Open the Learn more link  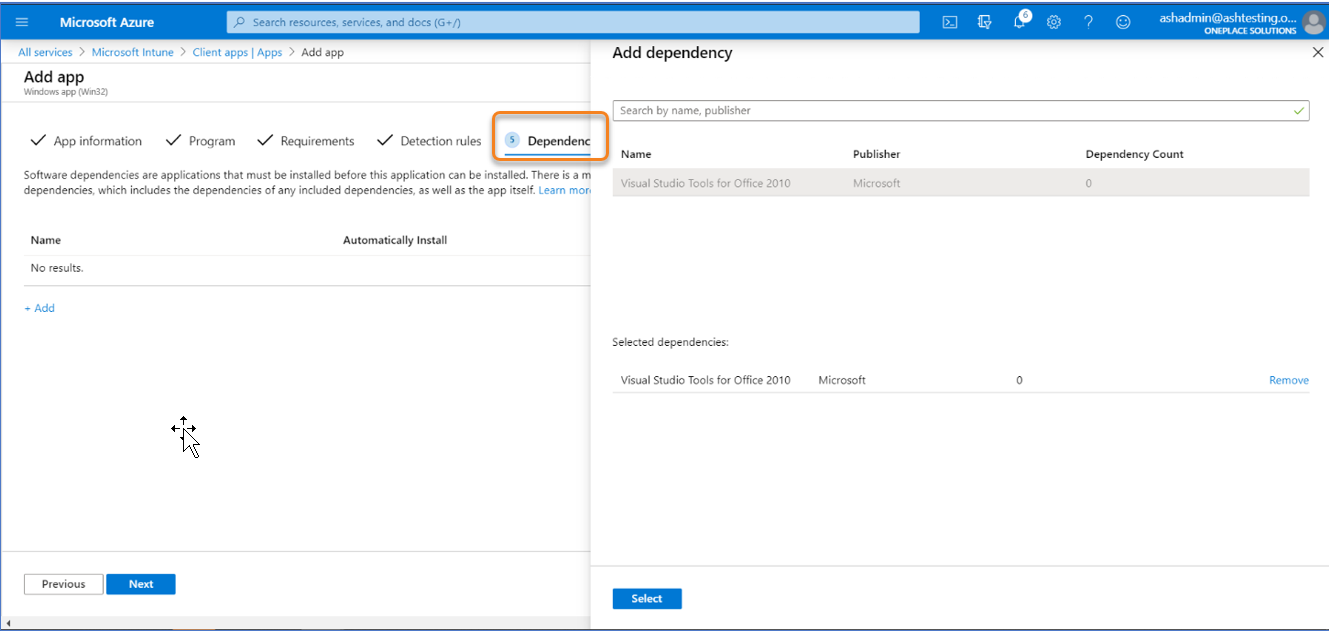[x=564, y=190]
